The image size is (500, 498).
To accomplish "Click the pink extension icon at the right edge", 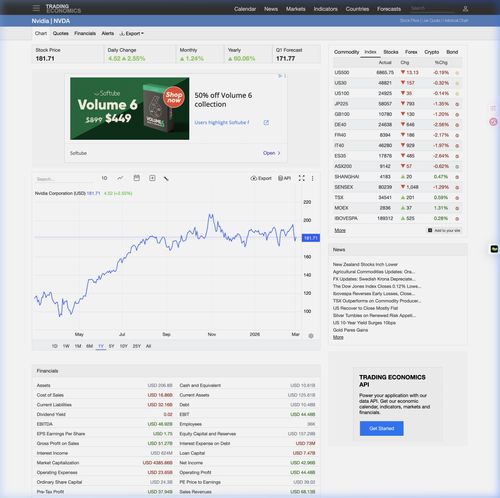I will click(x=493, y=122).
